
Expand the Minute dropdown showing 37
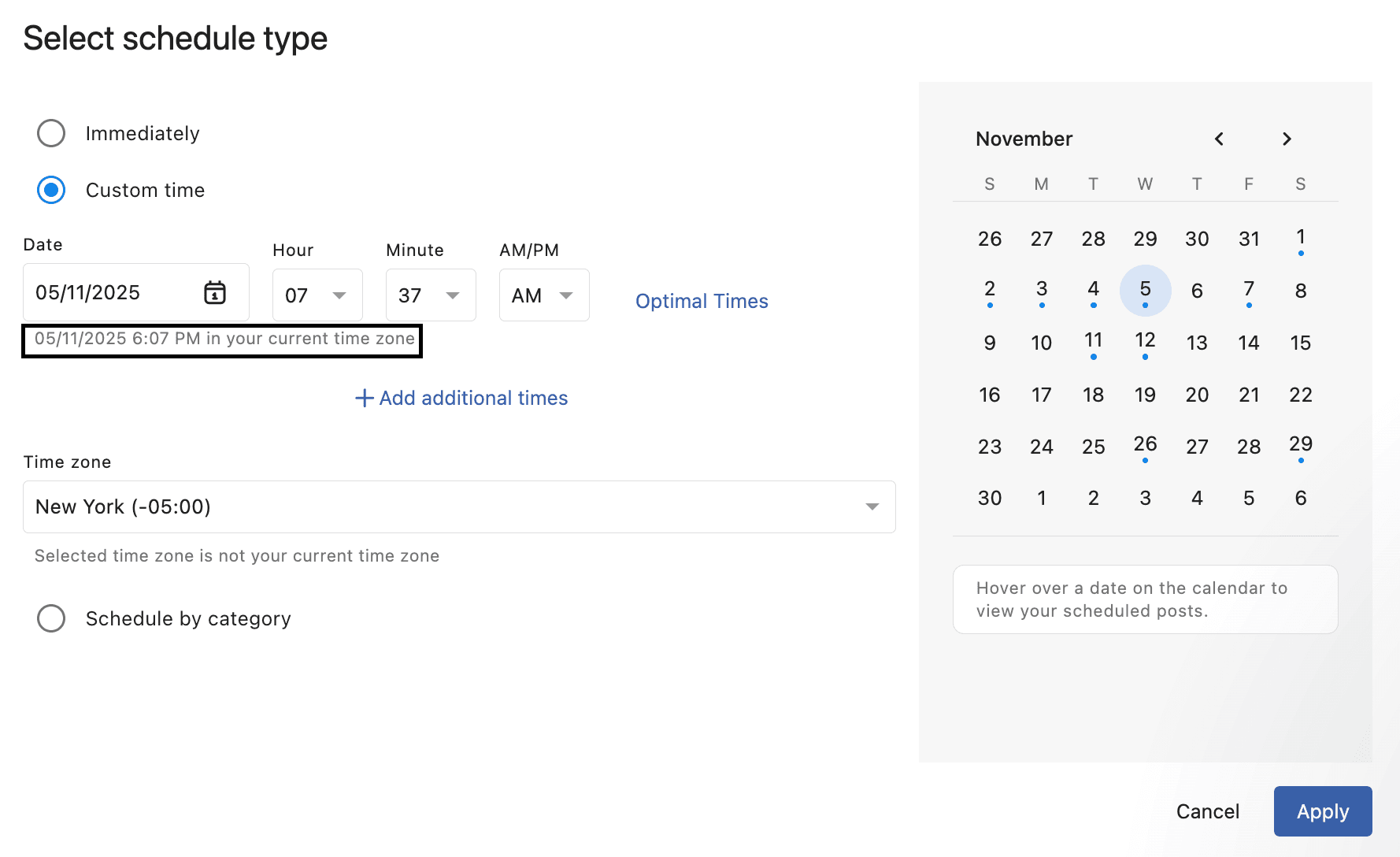(x=430, y=295)
